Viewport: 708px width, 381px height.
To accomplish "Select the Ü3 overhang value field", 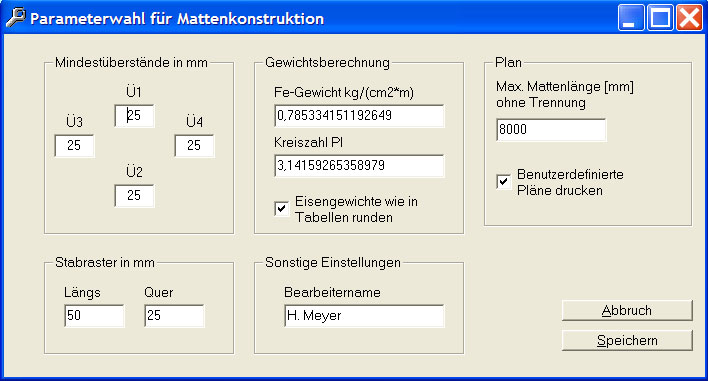I will click(x=75, y=145).
